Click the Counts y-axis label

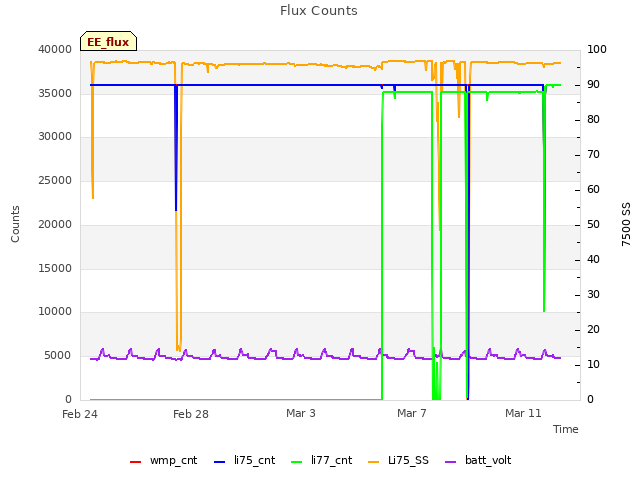coord(15,224)
